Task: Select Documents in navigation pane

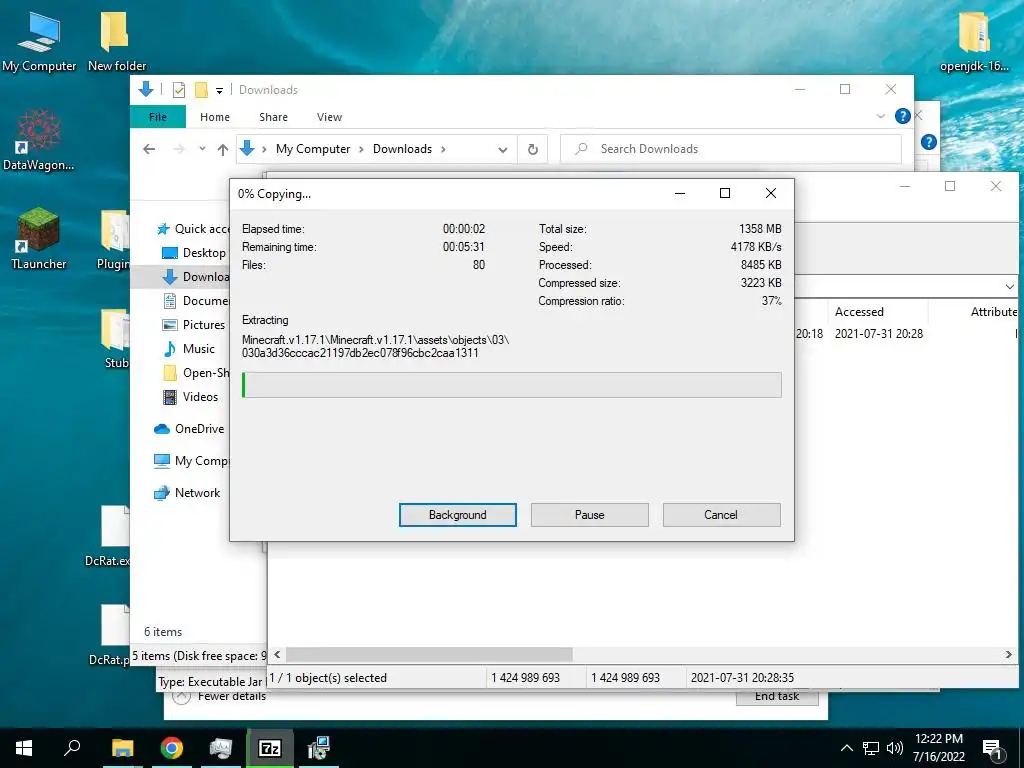Action: point(195,301)
